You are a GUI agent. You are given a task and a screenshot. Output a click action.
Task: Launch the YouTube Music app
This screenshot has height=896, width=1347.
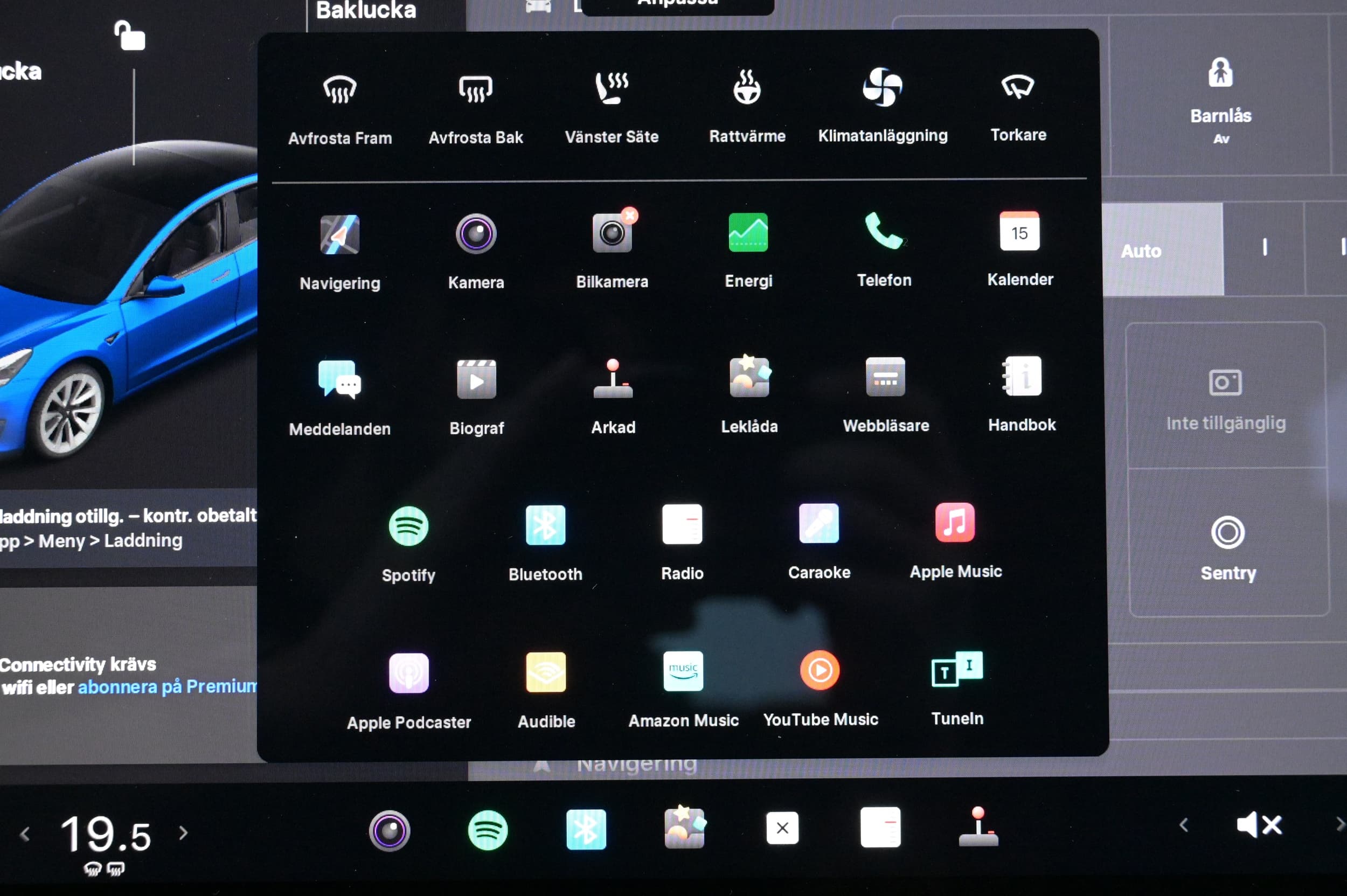[821, 688]
